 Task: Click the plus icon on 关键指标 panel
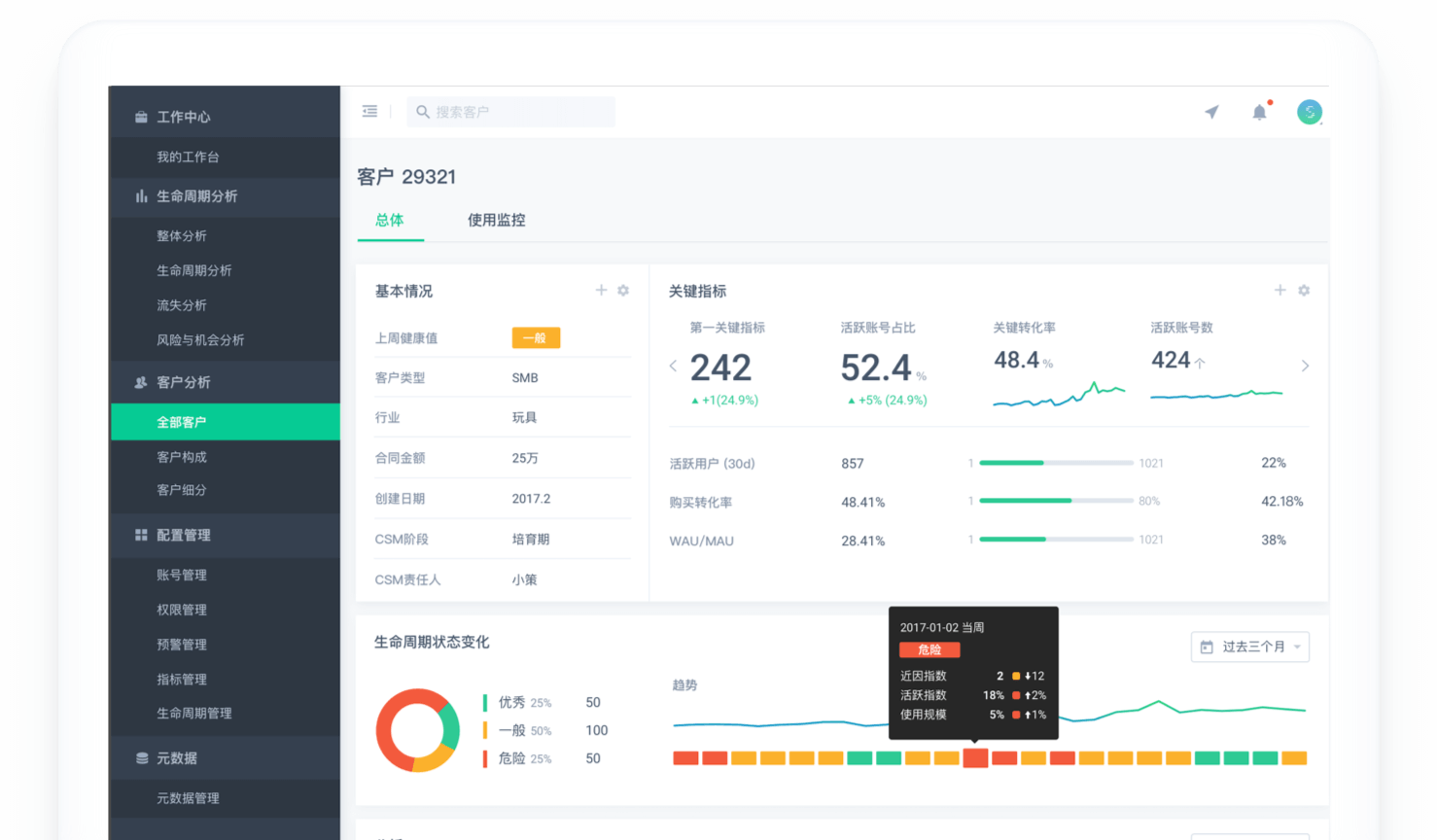coord(1280,290)
